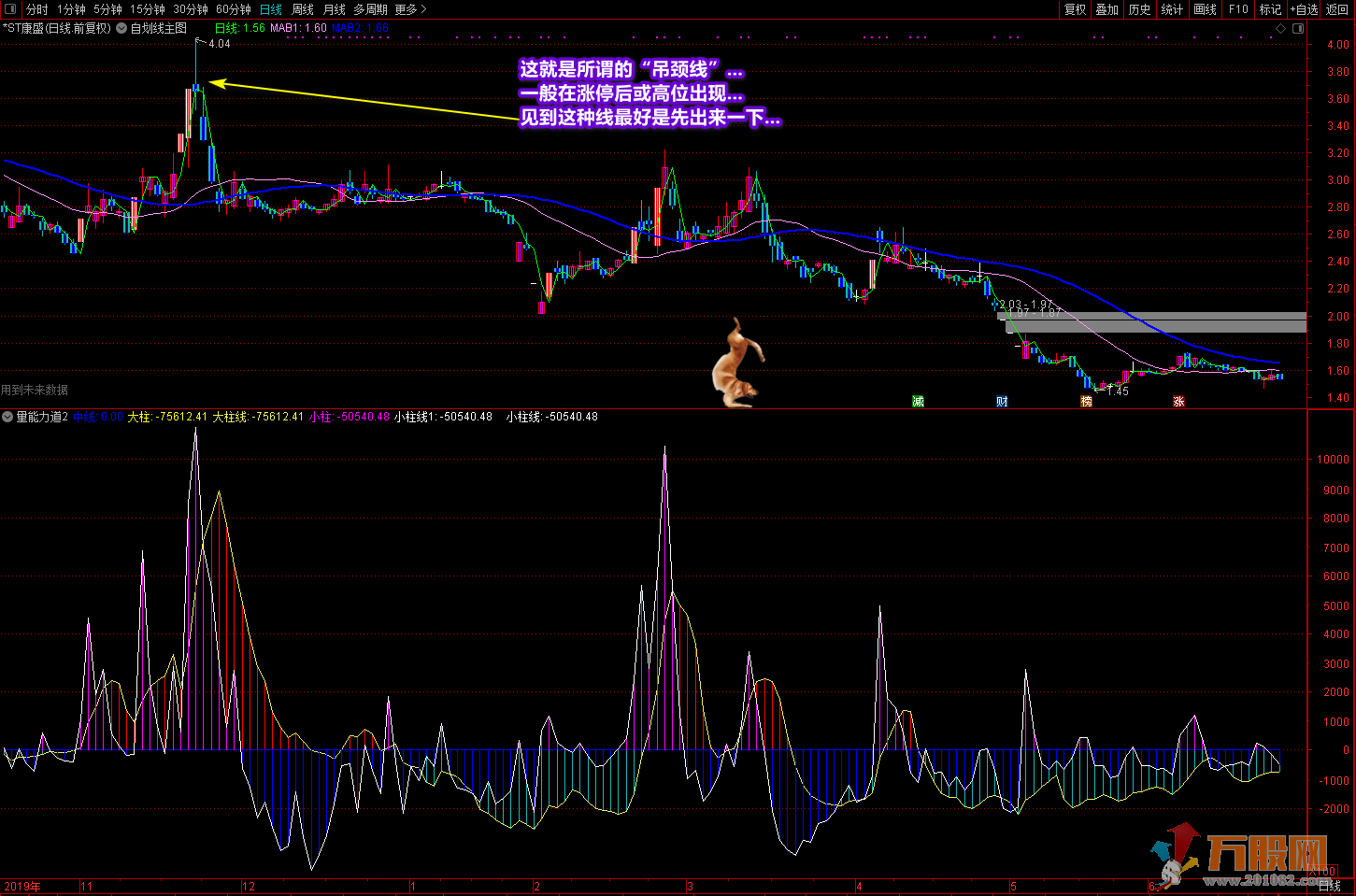Open the orange 榜 ranking marker
The width and height of the screenshot is (1356, 896).
tap(1086, 402)
